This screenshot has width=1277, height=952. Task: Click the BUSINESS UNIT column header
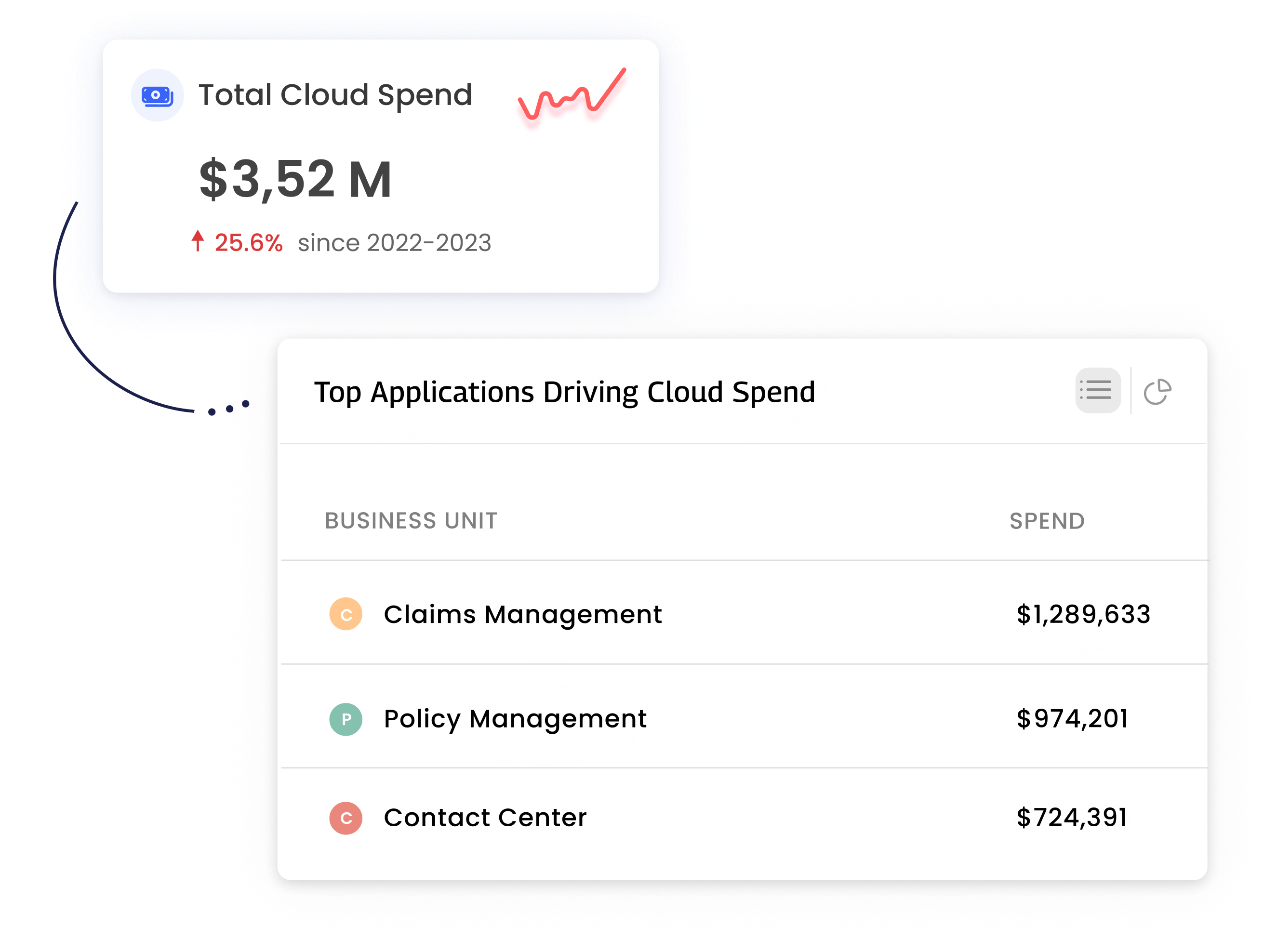[411, 521]
